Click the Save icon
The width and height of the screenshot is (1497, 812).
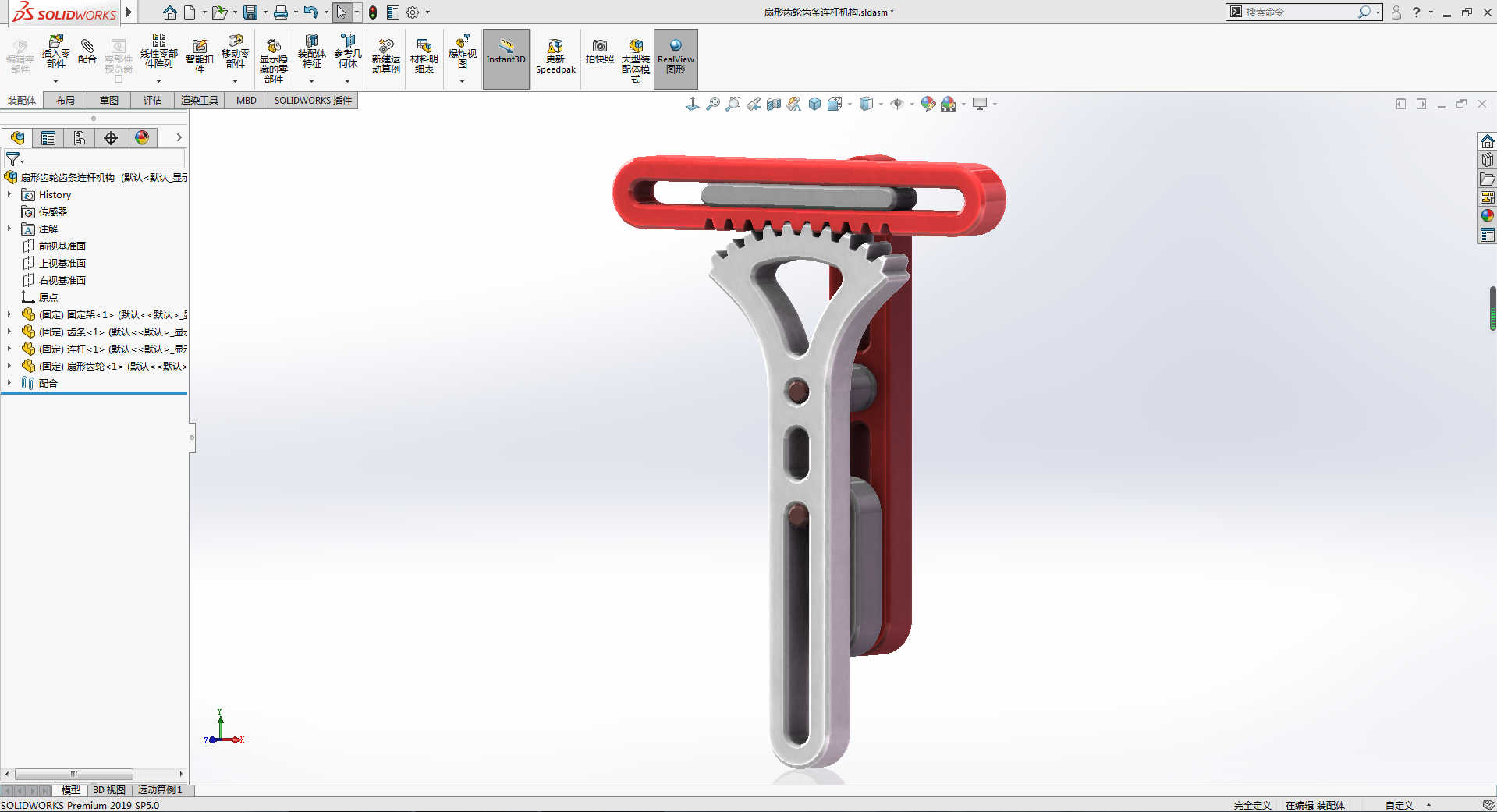250,12
